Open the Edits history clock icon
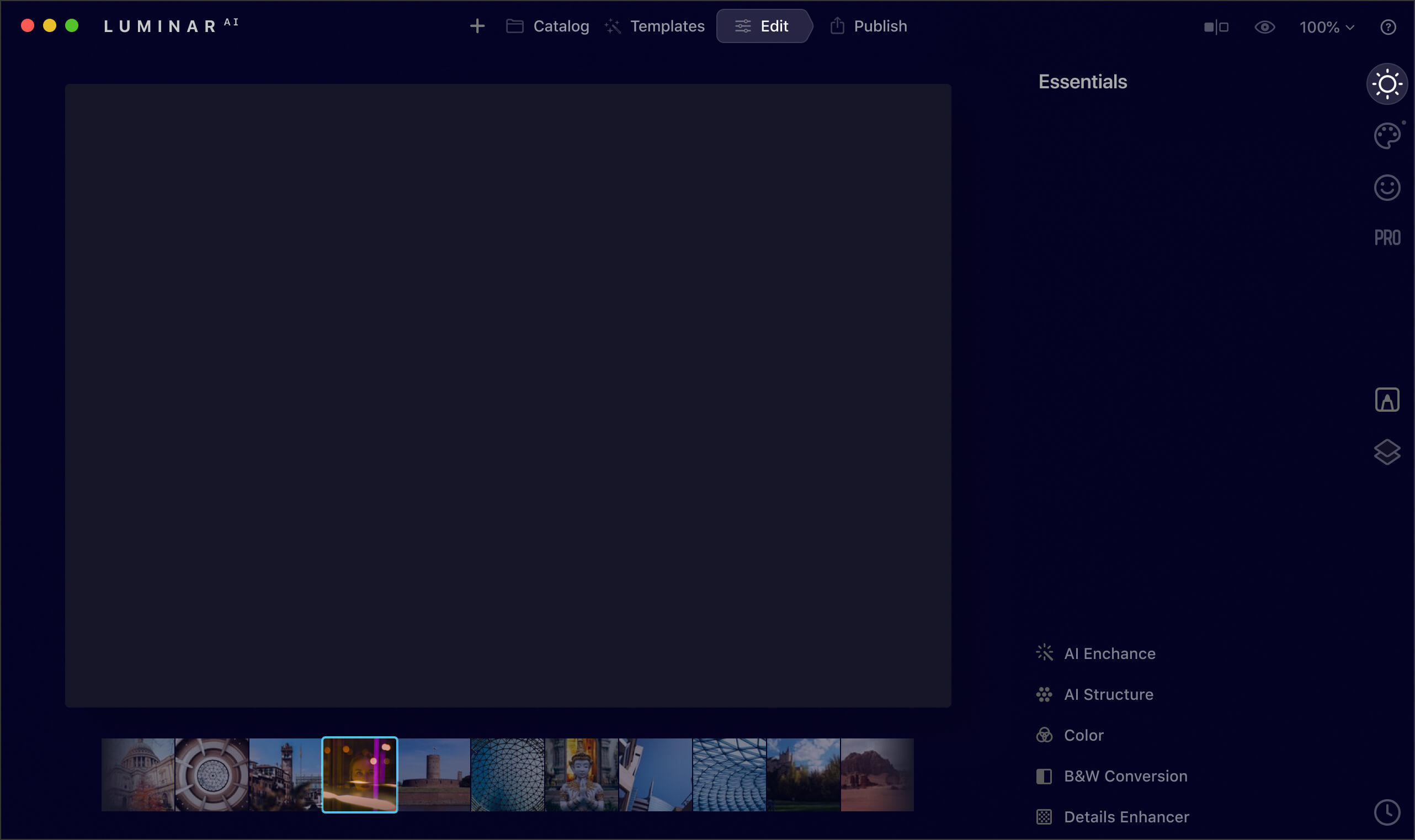Image resolution: width=1415 pixels, height=840 pixels. tap(1387, 812)
